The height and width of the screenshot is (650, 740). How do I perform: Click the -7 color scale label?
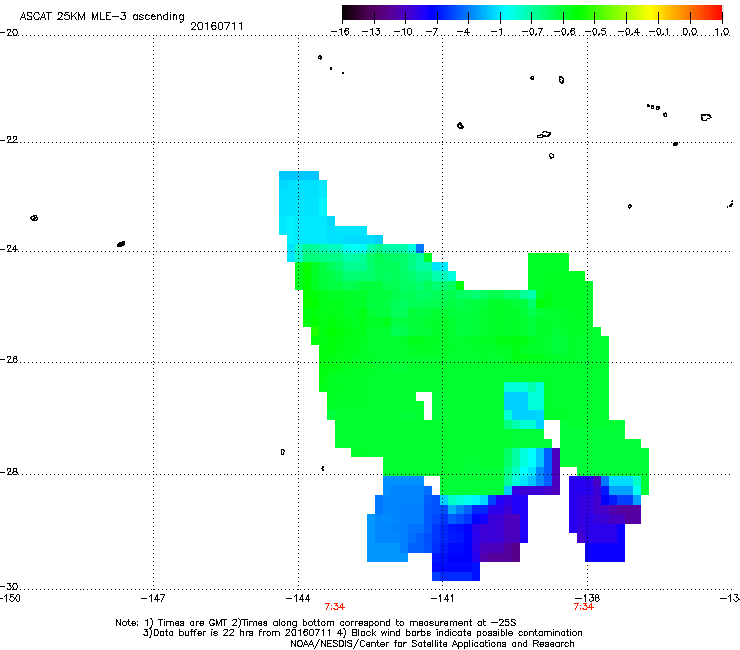coord(432,32)
